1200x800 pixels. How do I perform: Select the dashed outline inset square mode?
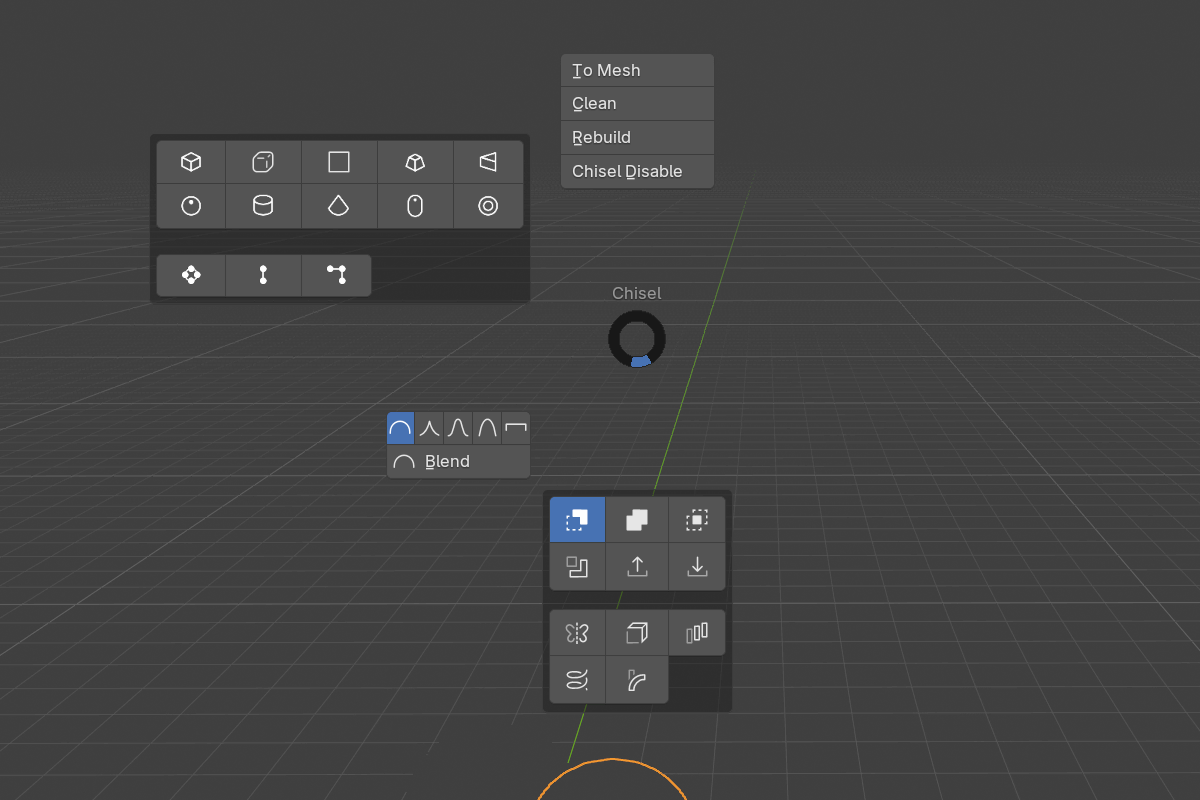[x=697, y=520]
